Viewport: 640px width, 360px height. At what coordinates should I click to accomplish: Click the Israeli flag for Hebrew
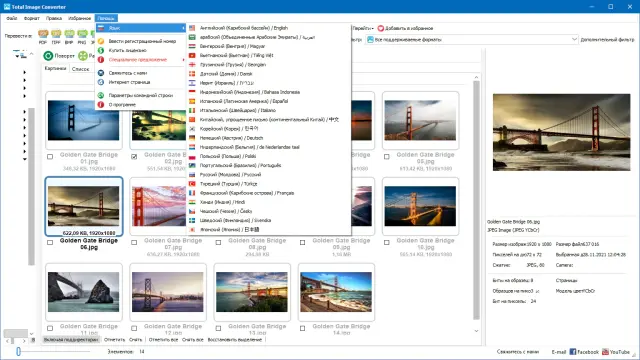point(192,83)
